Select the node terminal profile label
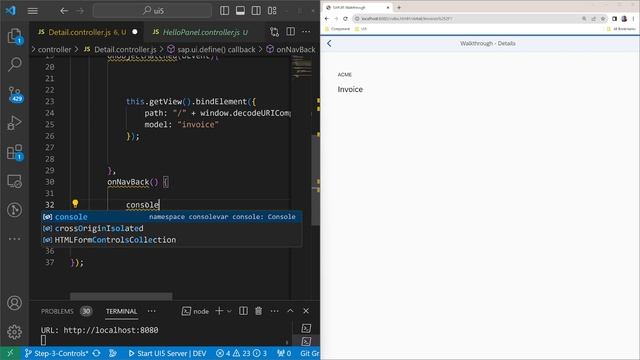This screenshot has height=360, width=640. click(x=196, y=311)
